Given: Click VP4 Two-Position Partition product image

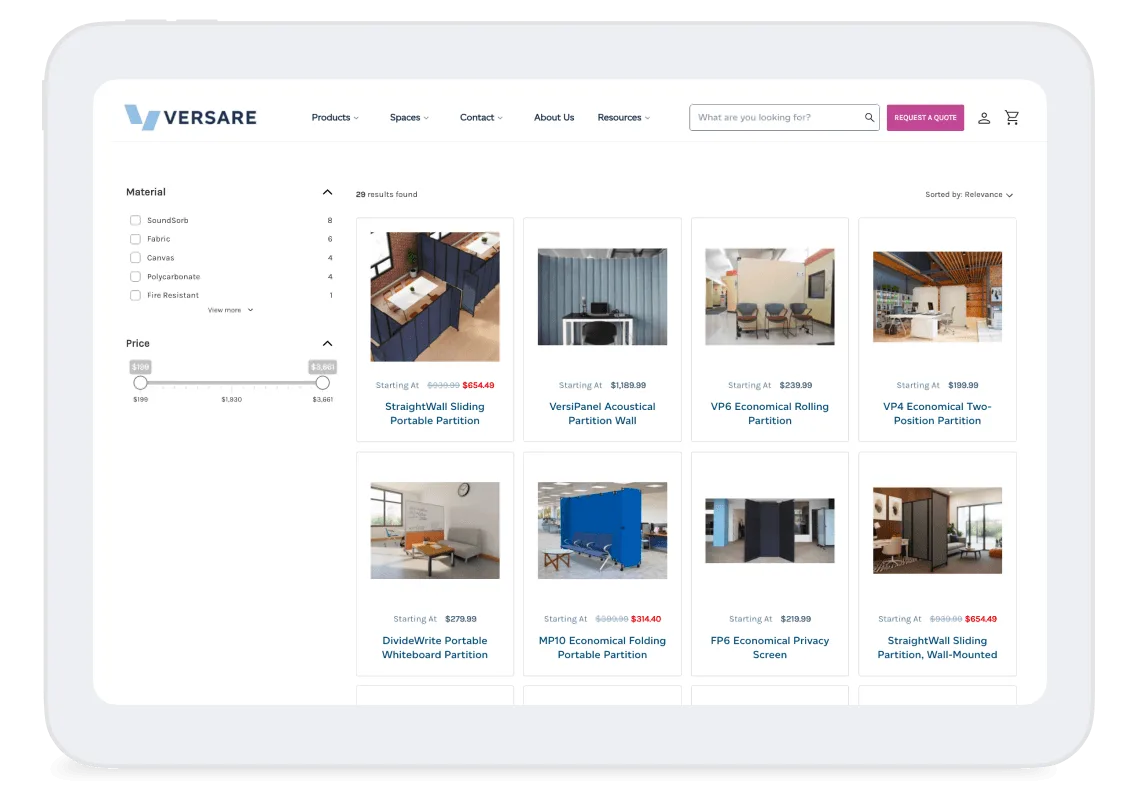Looking at the screenshot, I should click(937, 296).
